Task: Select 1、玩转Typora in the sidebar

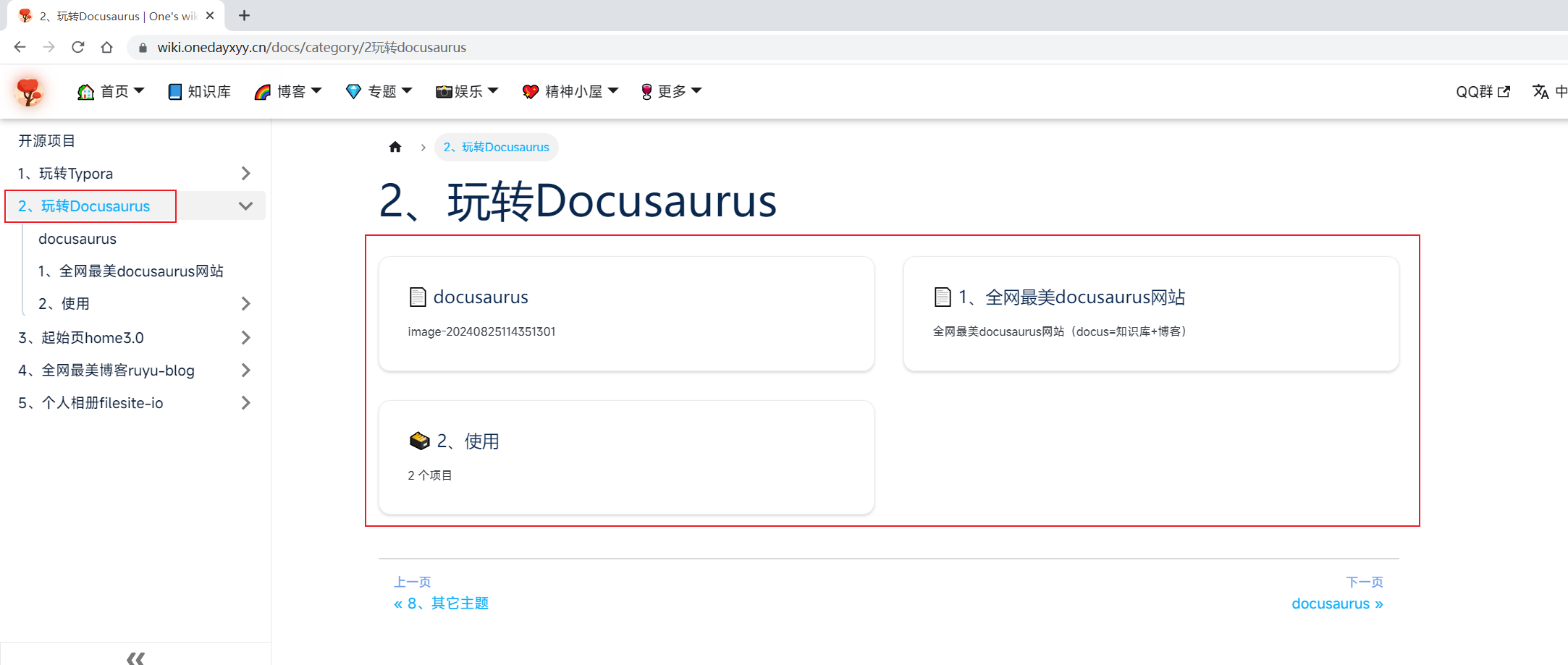Action: pos(65,174)
